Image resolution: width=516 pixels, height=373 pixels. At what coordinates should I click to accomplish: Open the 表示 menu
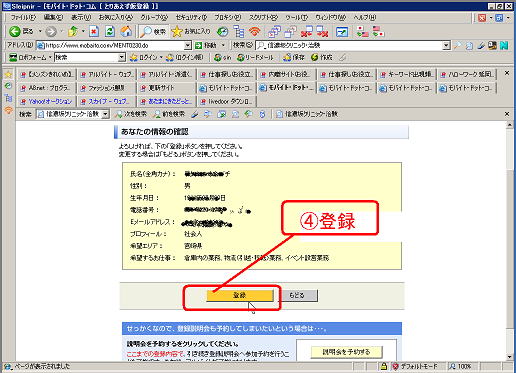point(81,17)
